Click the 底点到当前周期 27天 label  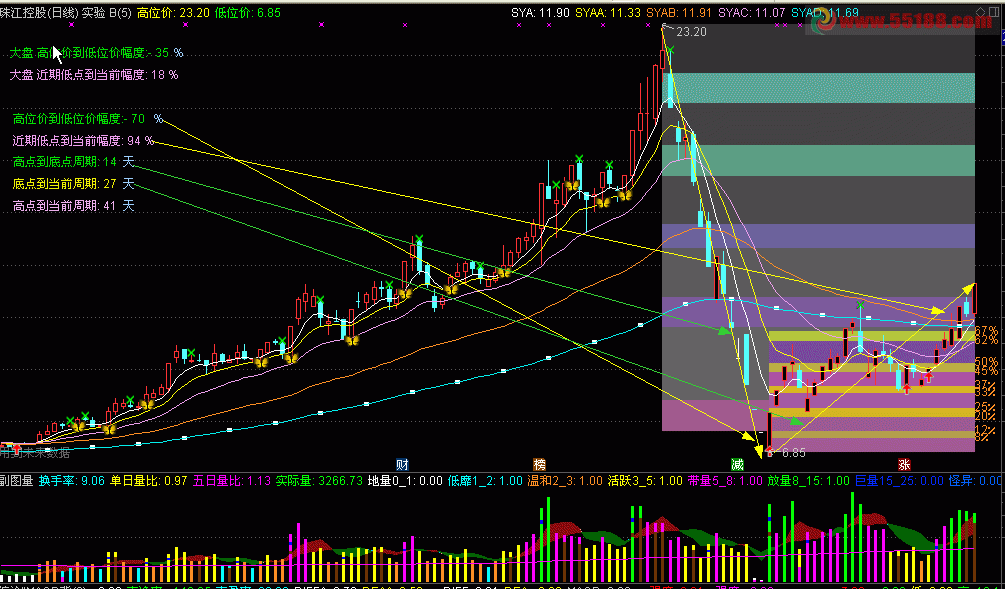point(74,184)
